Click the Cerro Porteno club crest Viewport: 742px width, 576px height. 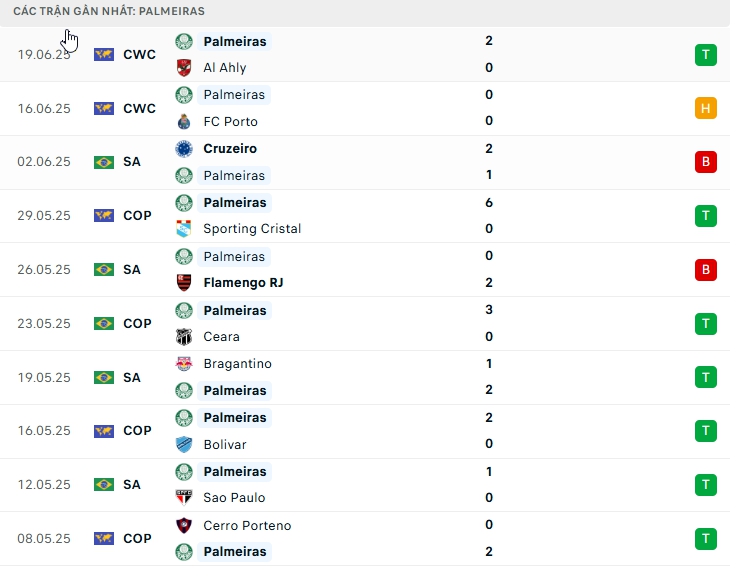coord(184,525)
